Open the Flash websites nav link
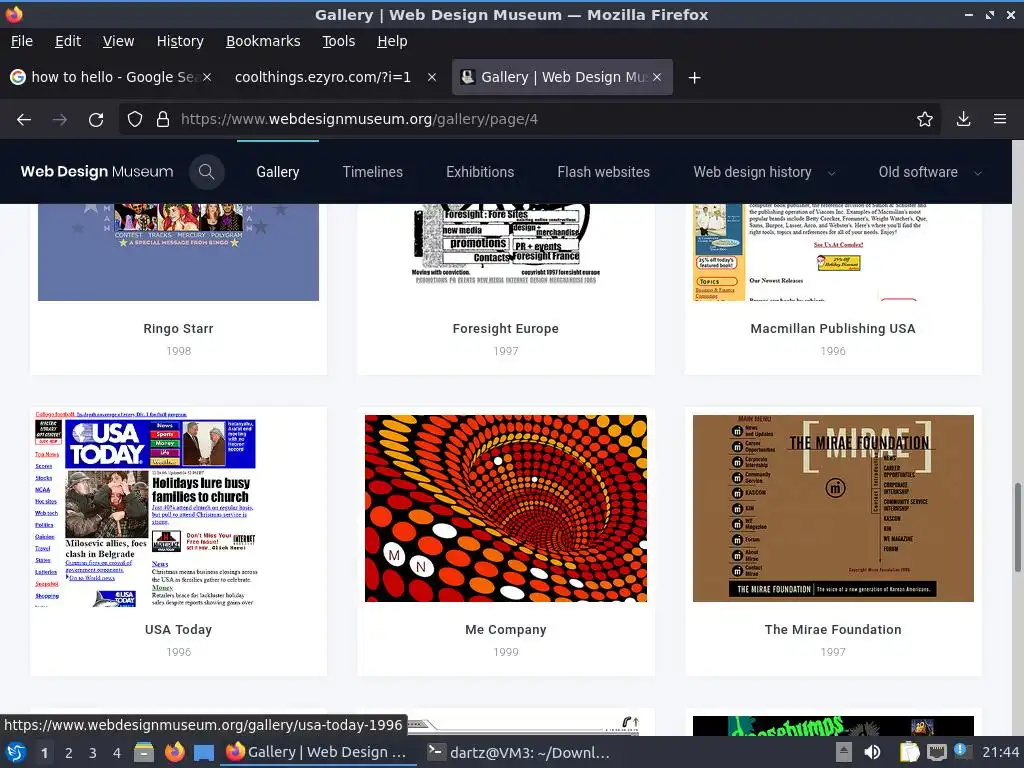 (x=603, y=172)
